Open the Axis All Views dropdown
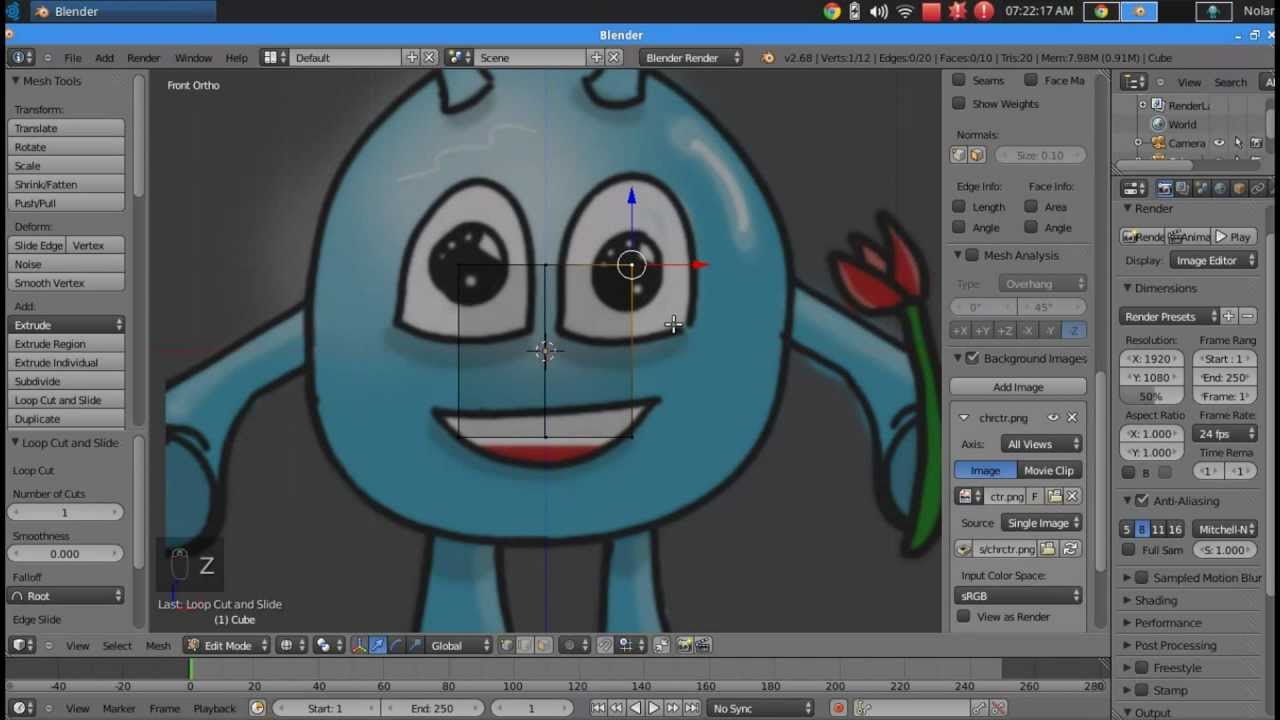The image size is (1280, 720). pos(1040,444)
